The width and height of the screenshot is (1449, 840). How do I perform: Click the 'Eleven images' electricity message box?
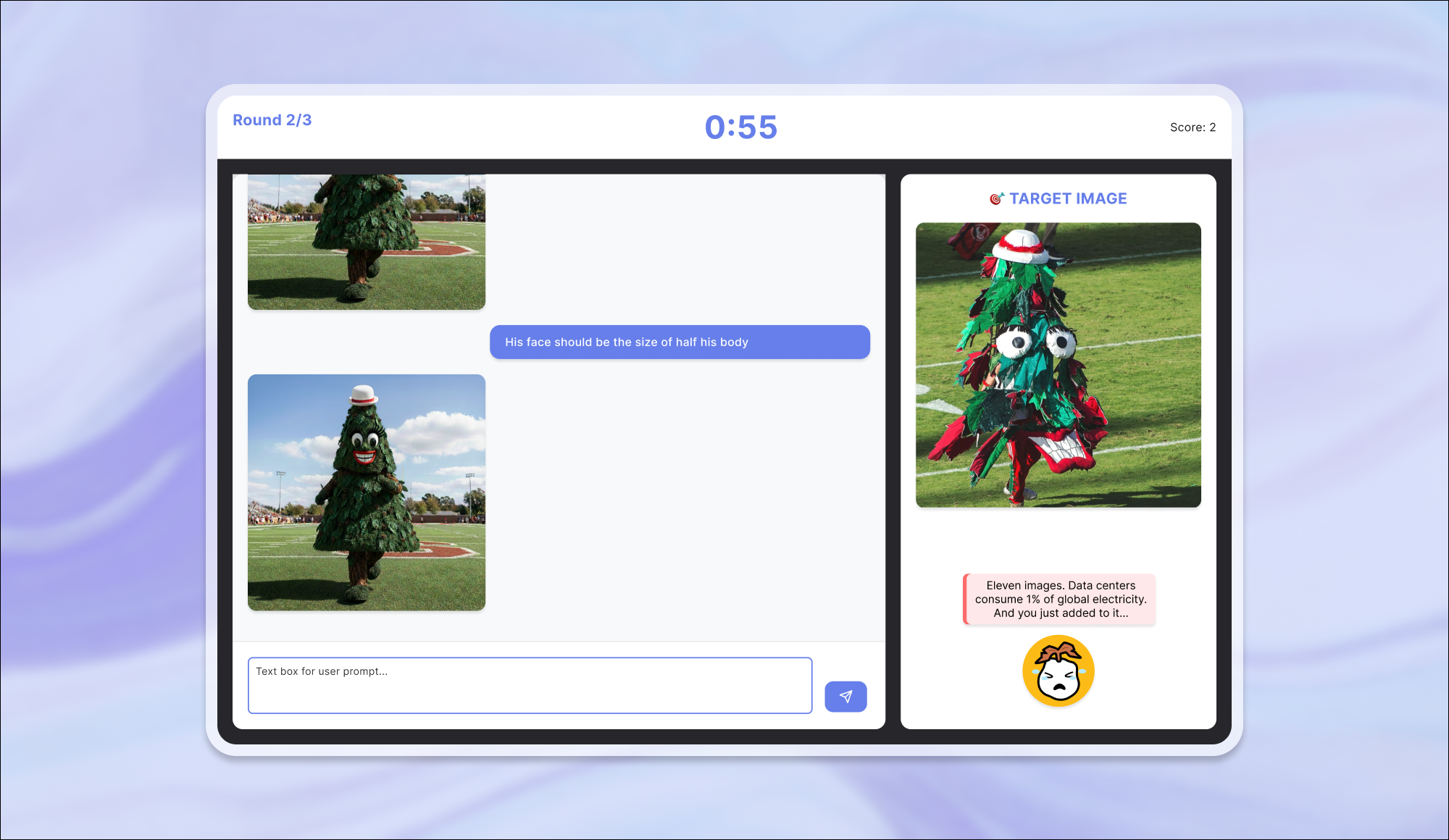click(x=1061, y=599)
